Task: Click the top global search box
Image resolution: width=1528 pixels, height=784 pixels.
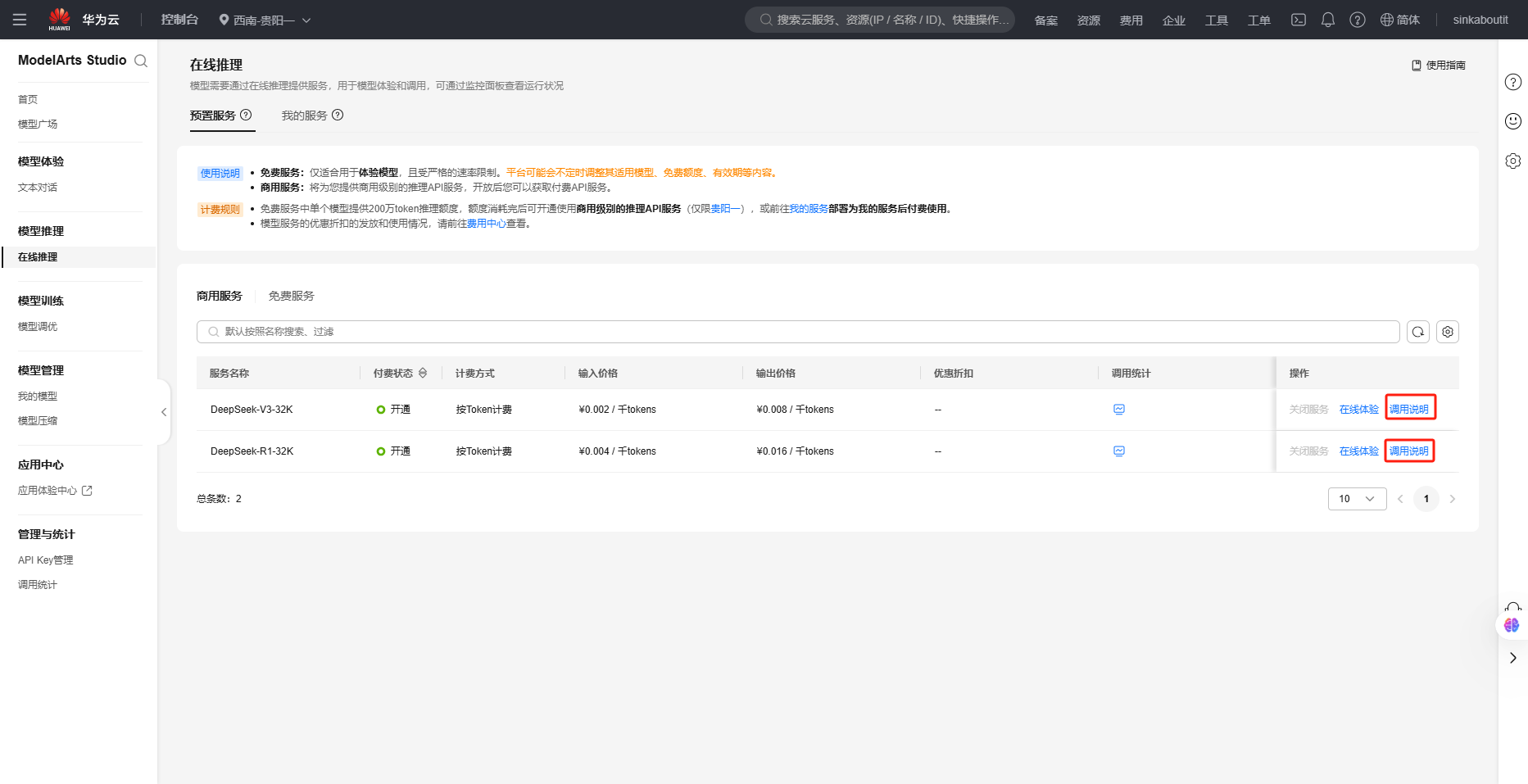Action: click(x=880, y=20)
